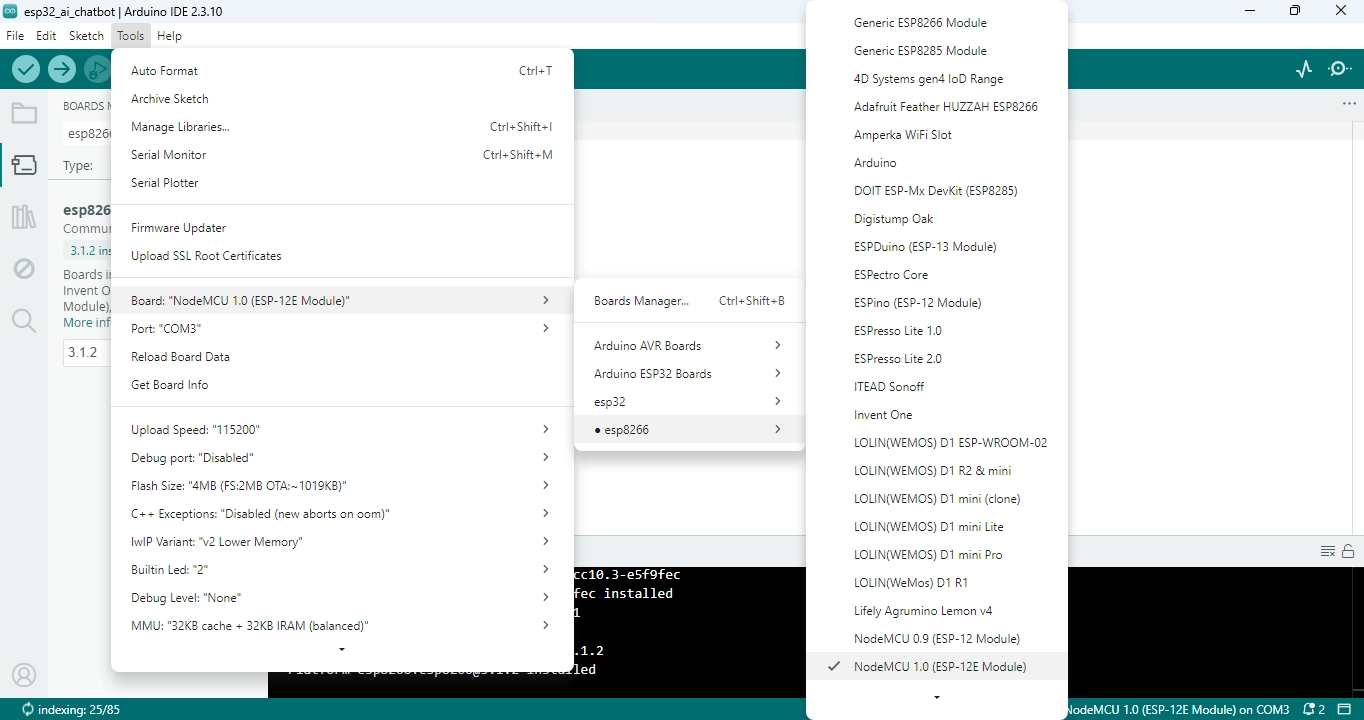Click the board list bottom scroll arrow
This screenshot has width=1364, height=720.
coord(937,698)
